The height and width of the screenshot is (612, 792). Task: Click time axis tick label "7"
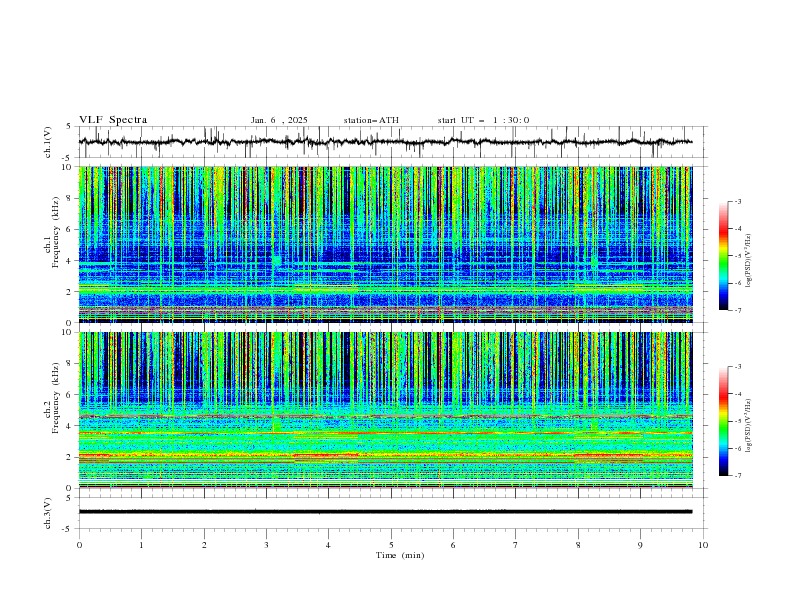[x=516, y=545]
